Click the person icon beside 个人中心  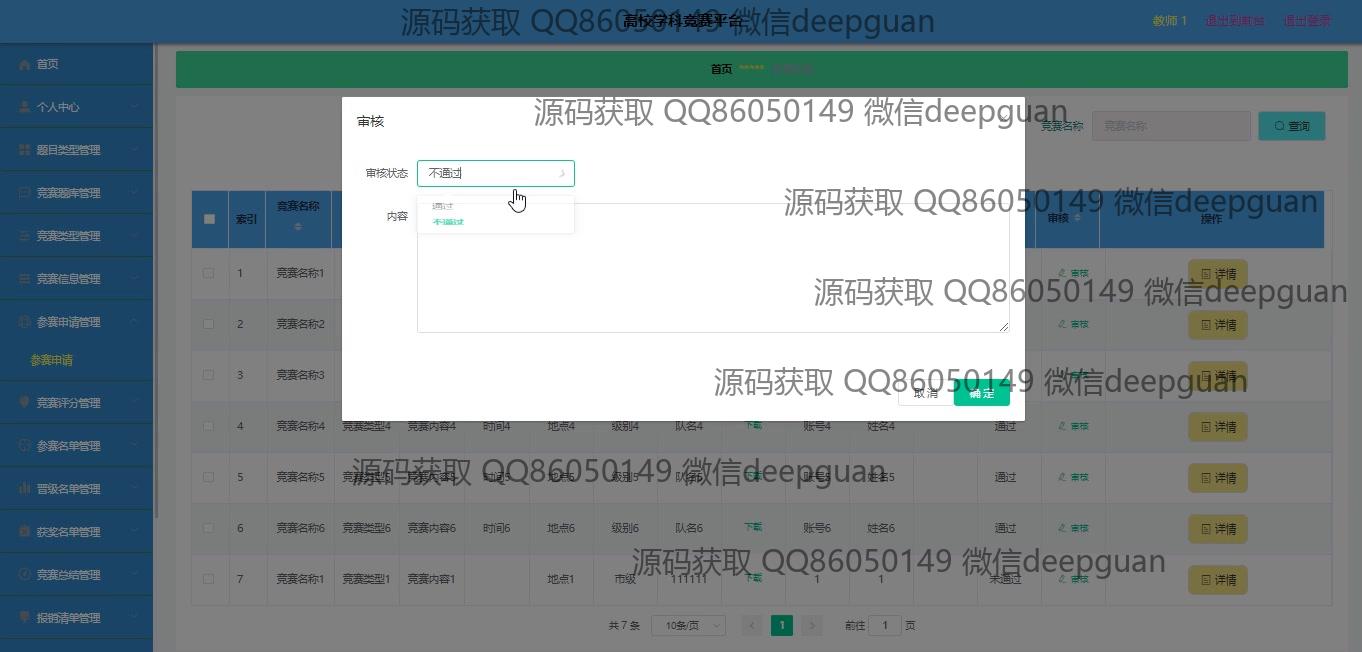pos(25,107)
